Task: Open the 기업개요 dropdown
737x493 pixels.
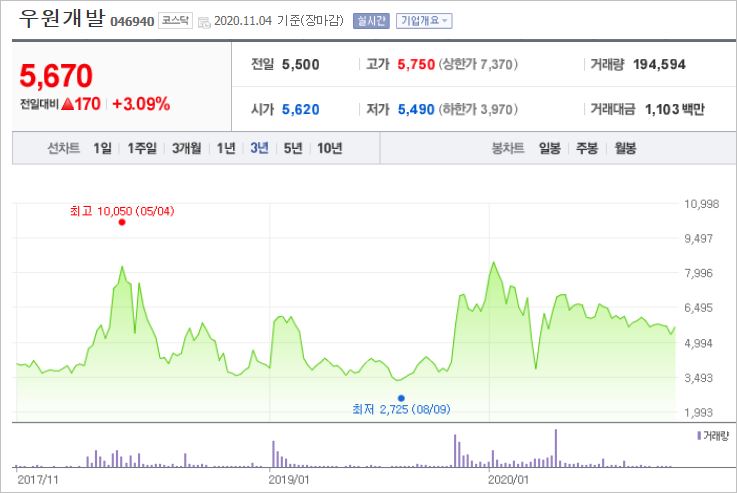Action: (x=424, y=21)
